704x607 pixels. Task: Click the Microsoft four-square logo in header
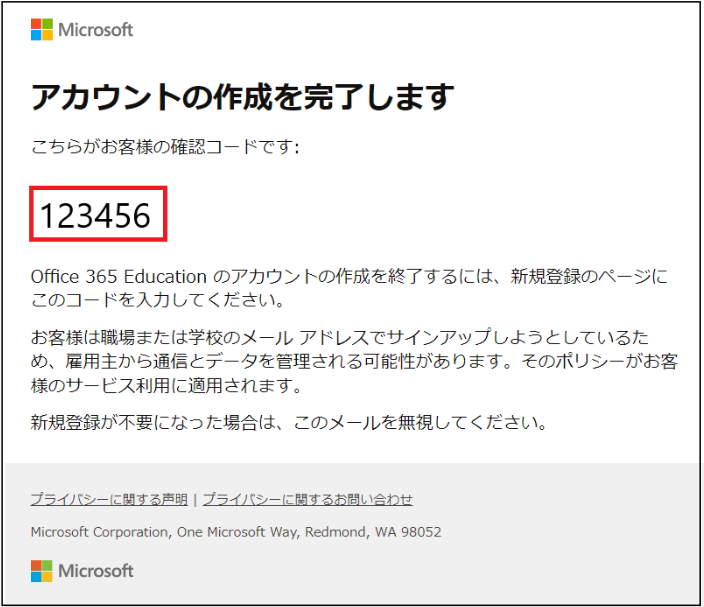tap(42, 29)
